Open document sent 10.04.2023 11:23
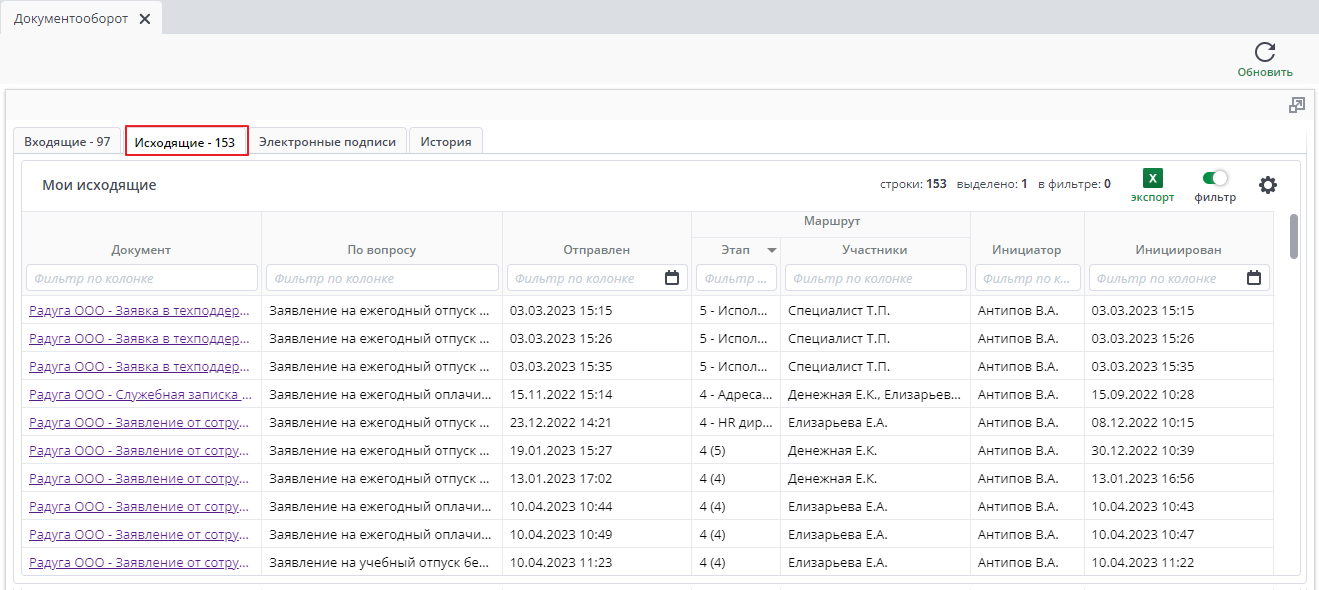 click(140, 563)
